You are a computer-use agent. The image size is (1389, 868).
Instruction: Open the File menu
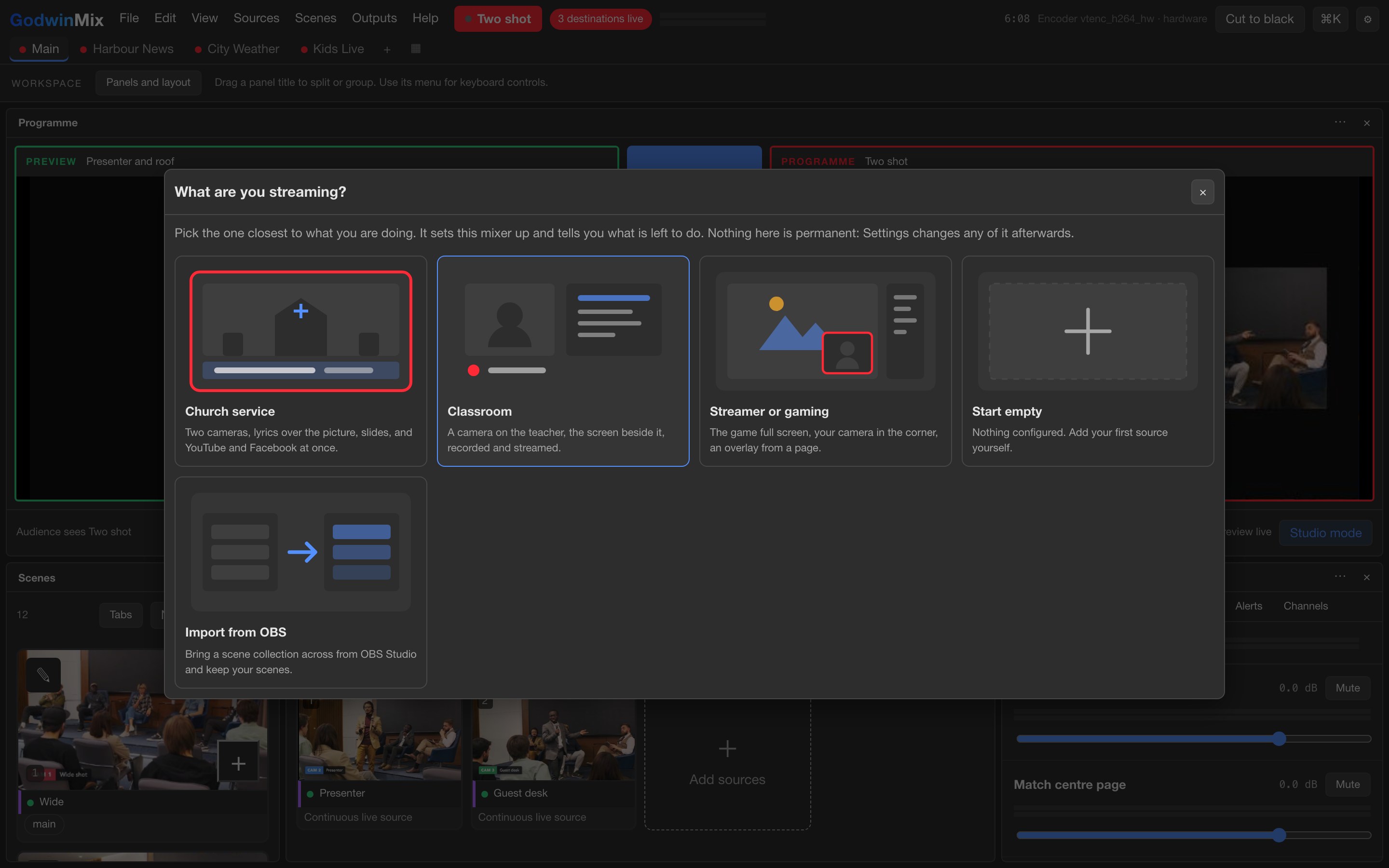129,18
